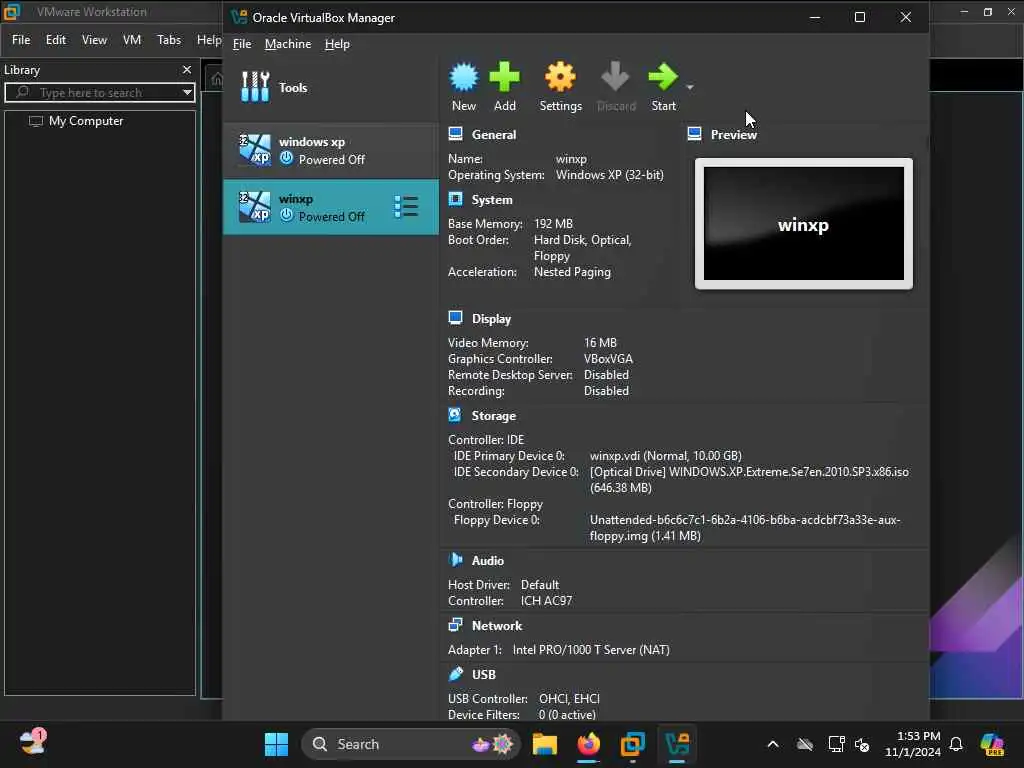Click winxp.vdi primary device text
The height and width of the screenshot is (768, 1024).
tap(665, 456)
